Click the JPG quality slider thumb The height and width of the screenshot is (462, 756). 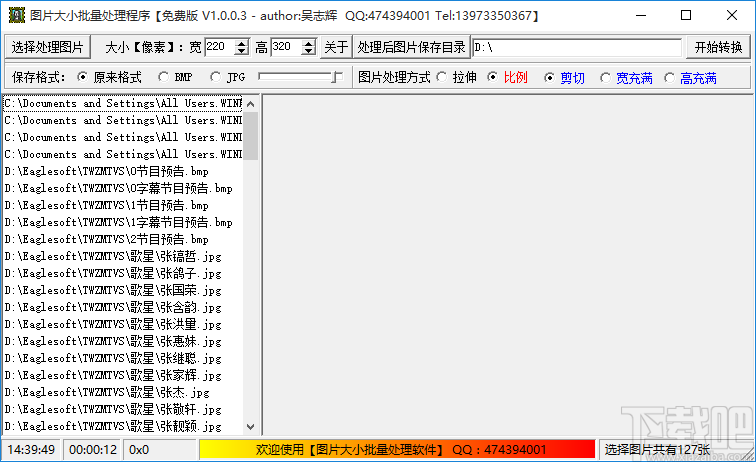pyautogui.click(x=337, y=77)
